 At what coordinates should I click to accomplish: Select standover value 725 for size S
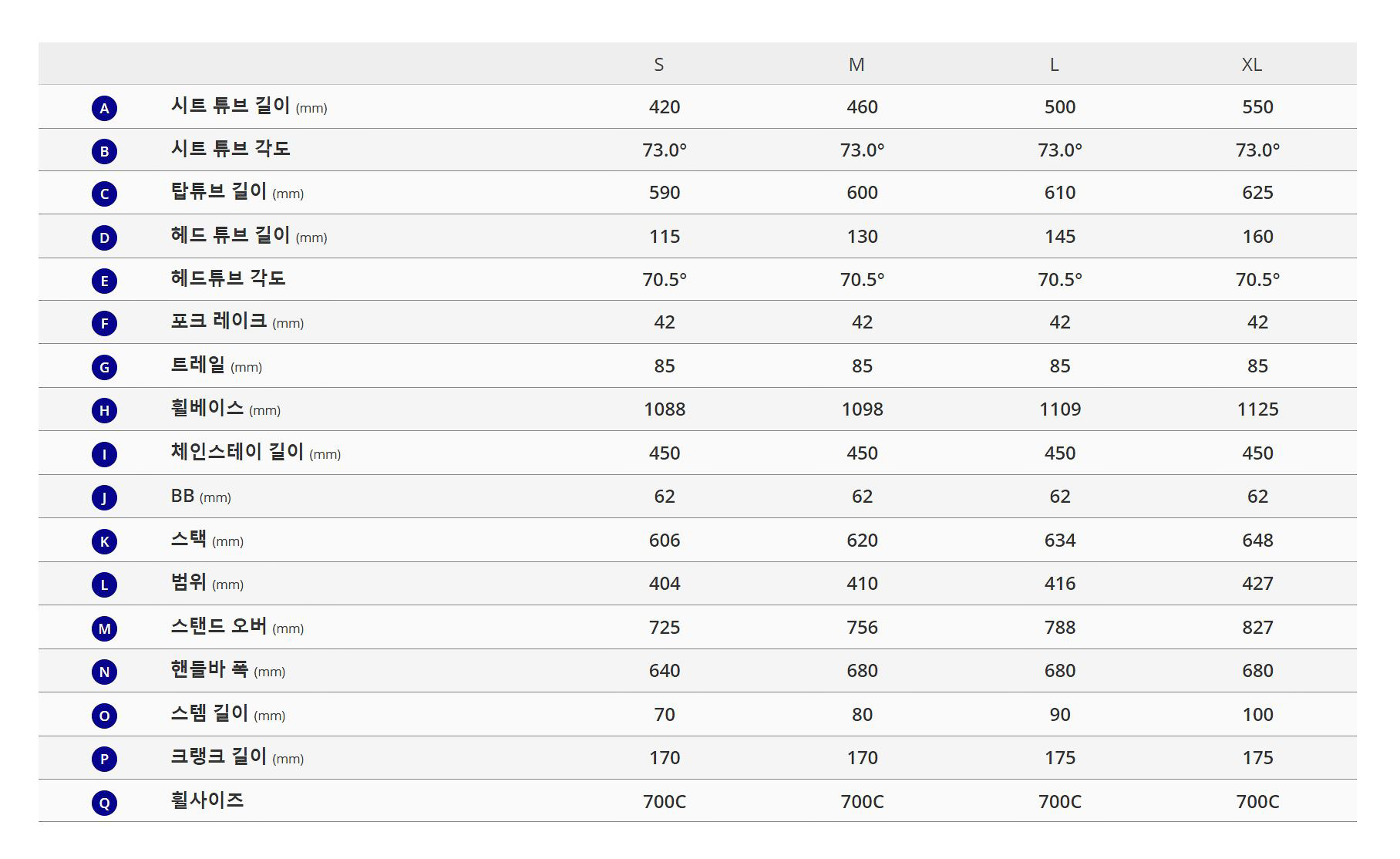coord(665,628)
